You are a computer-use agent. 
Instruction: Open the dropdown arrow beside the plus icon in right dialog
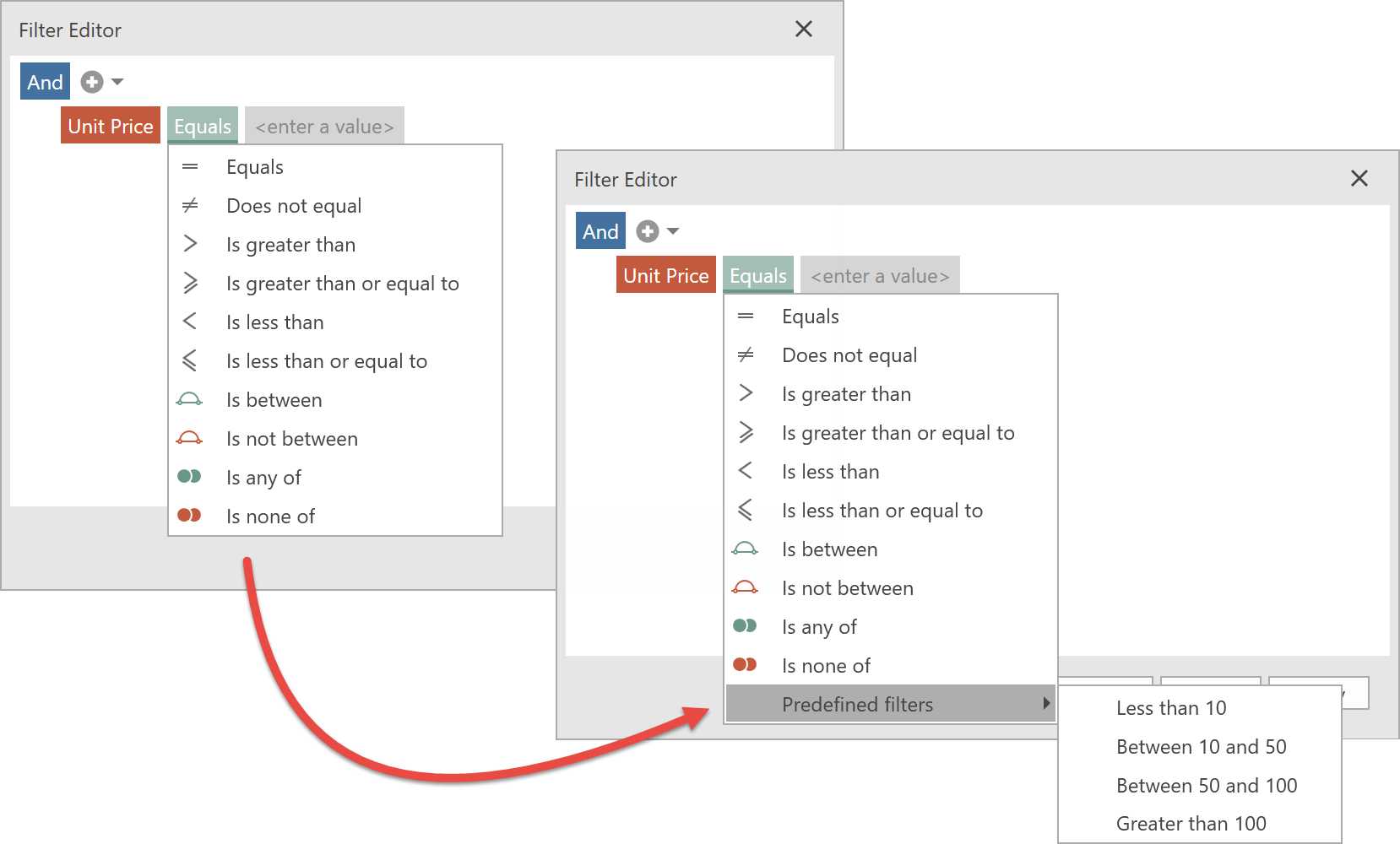tap(673, 231)
